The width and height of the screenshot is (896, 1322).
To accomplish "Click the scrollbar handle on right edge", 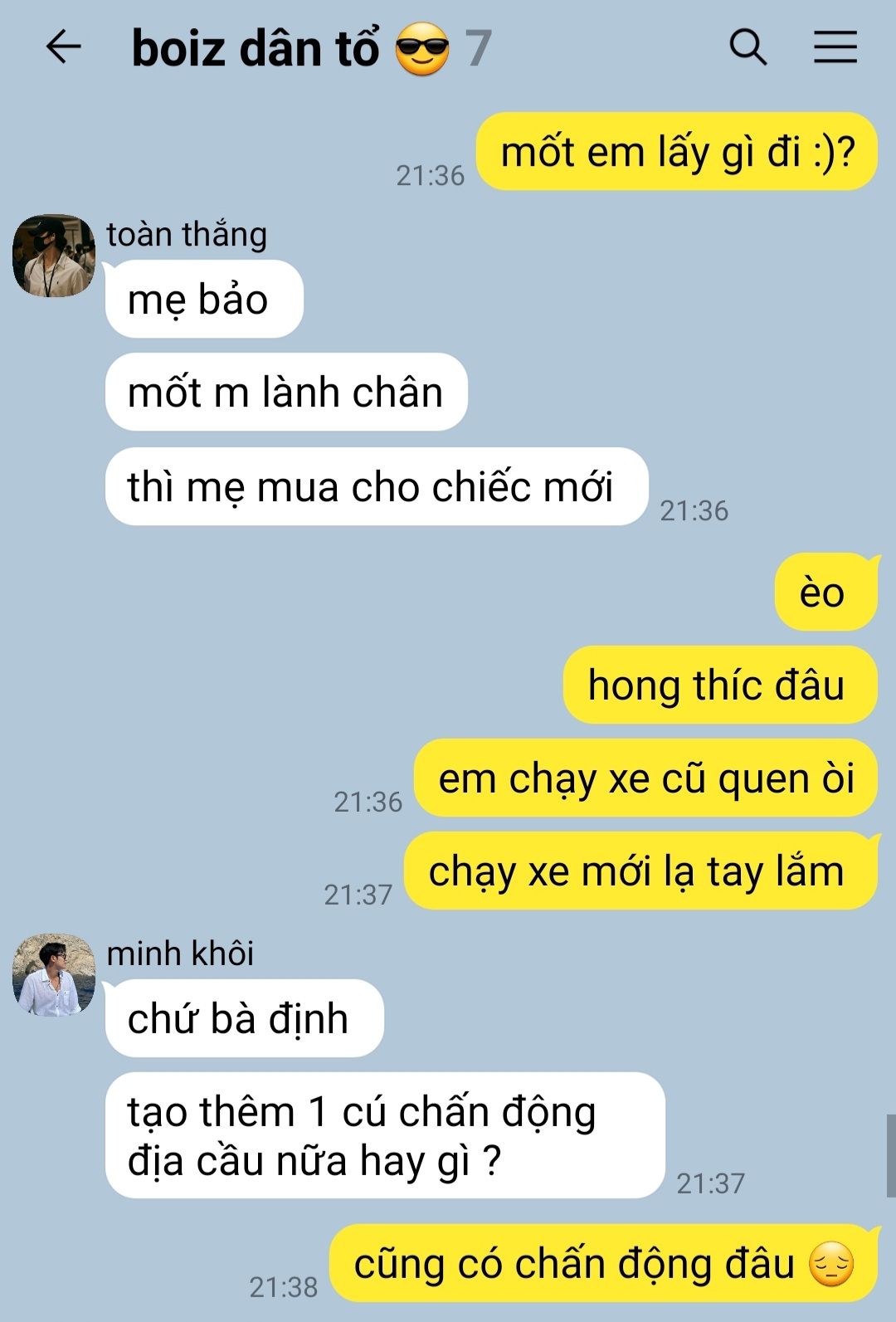I will click(x=891, y=1155).
